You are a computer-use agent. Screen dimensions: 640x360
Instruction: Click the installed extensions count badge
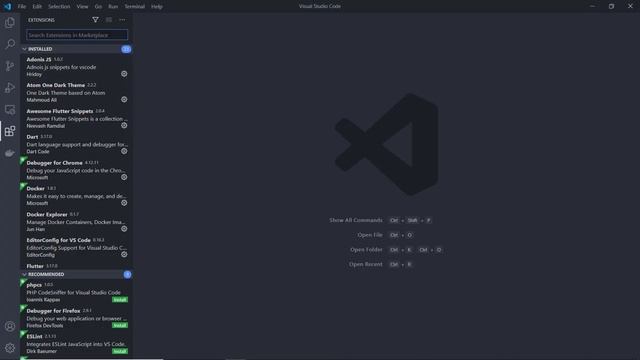point(126,49)
